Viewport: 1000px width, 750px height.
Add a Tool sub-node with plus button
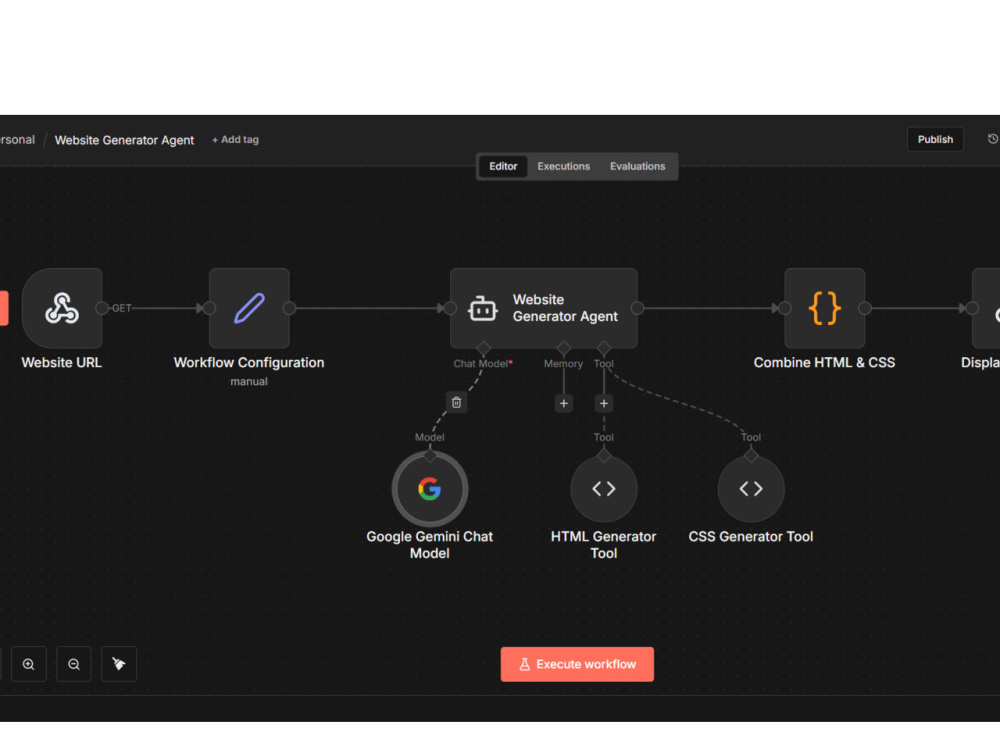click(x=604, y=403)
